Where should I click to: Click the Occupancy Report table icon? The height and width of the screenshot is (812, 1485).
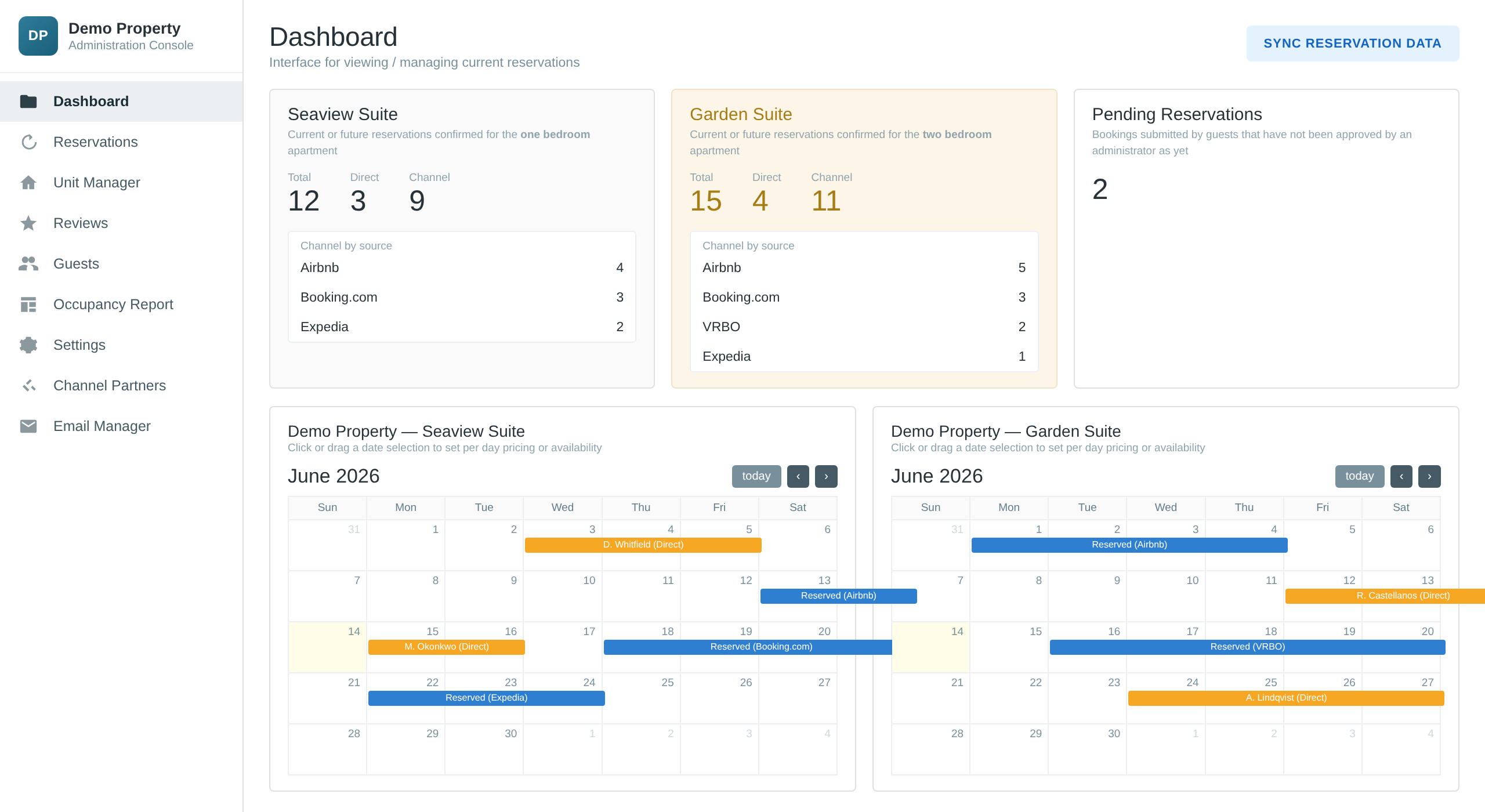[28, 304]
